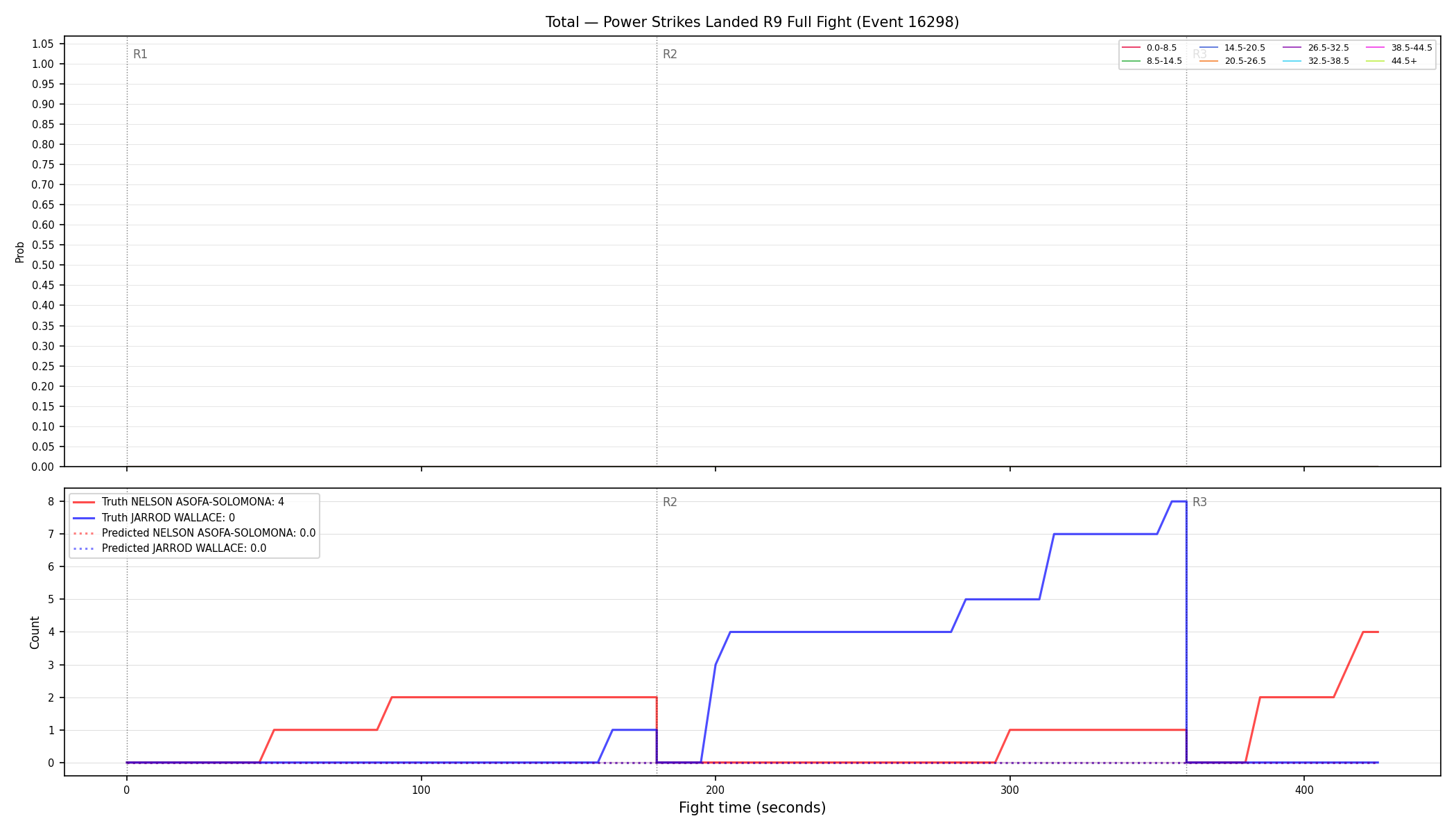Viewport: 1456px width, 832px height.
Task: Select the 26.5-32.5 legend entry
Action: coord(1317,48)
